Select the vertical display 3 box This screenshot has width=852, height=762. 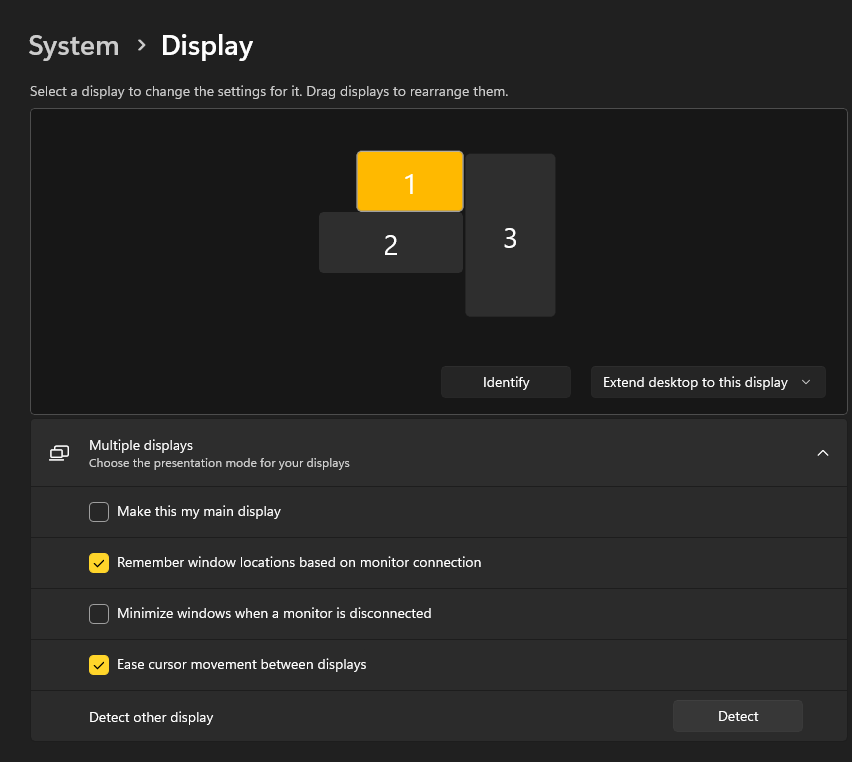click(x=510, y=237)
